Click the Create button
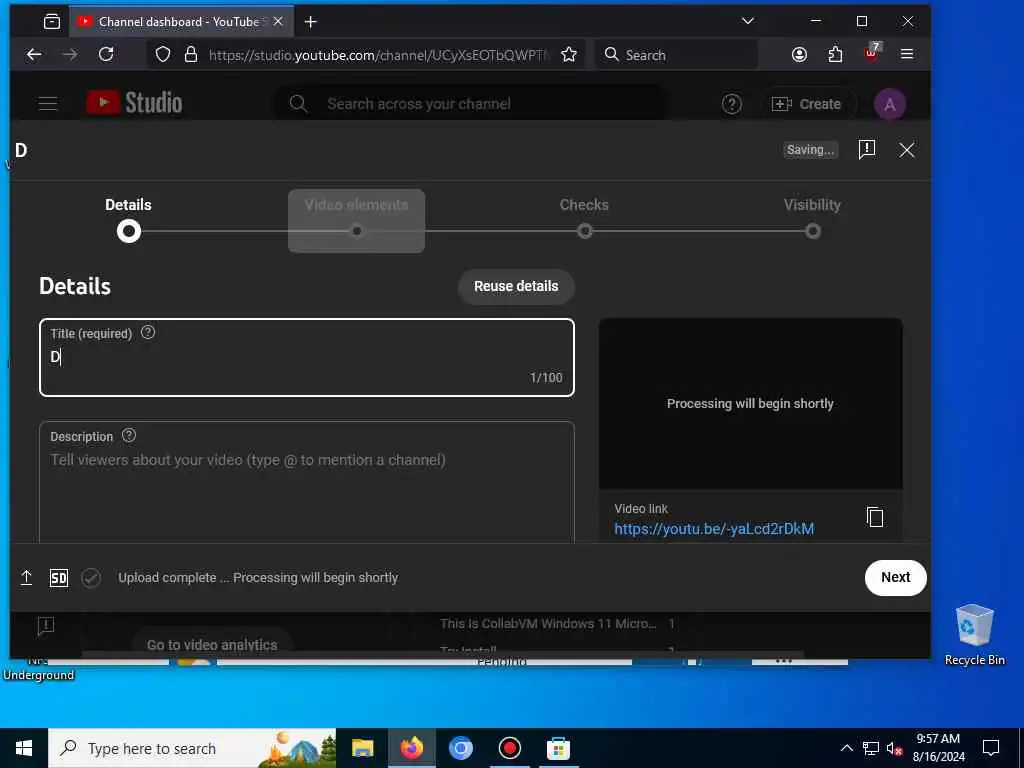 point(807,104)
